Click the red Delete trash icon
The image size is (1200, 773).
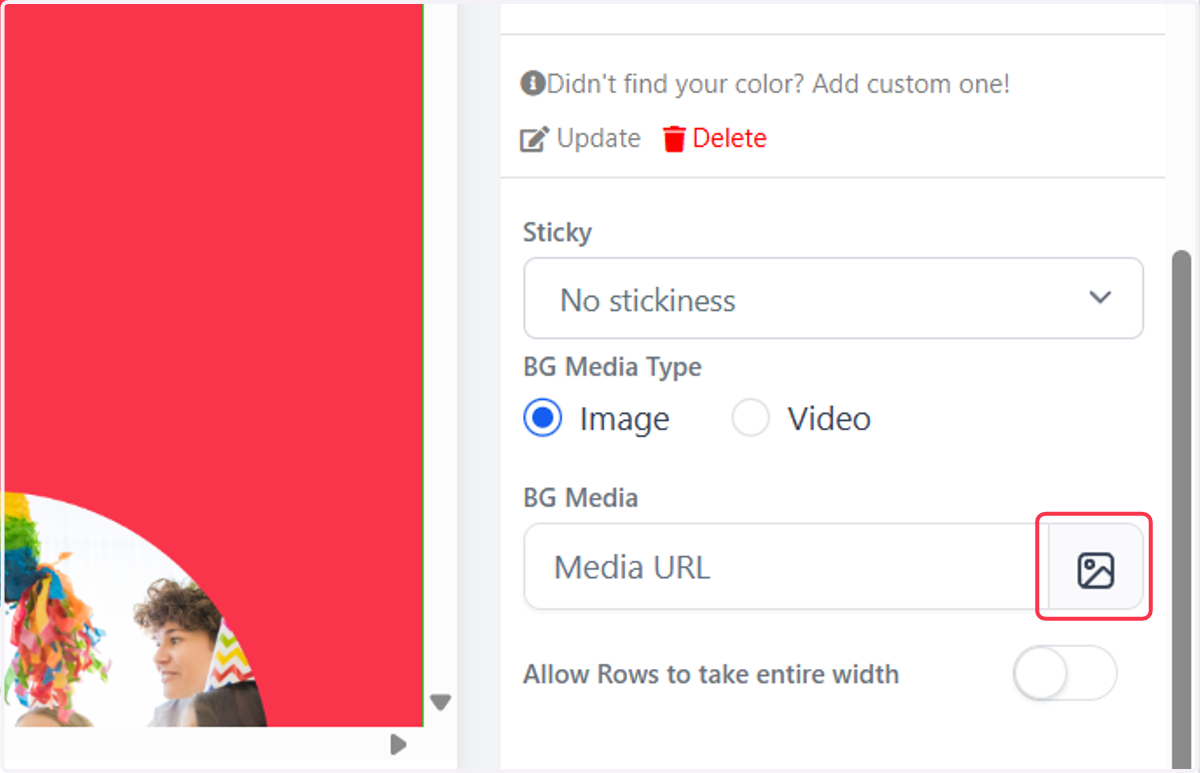tap(675, 139)
